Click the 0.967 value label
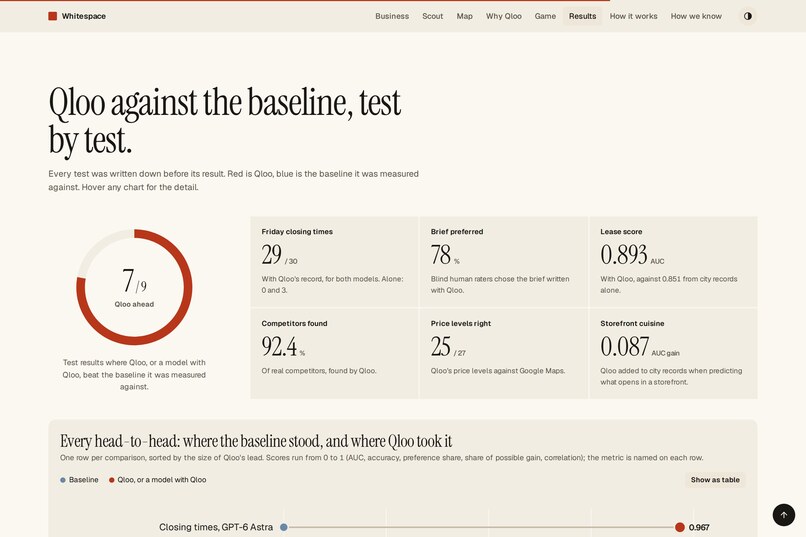The height and width of the screenshot is (537, 806). pos(699,527)
